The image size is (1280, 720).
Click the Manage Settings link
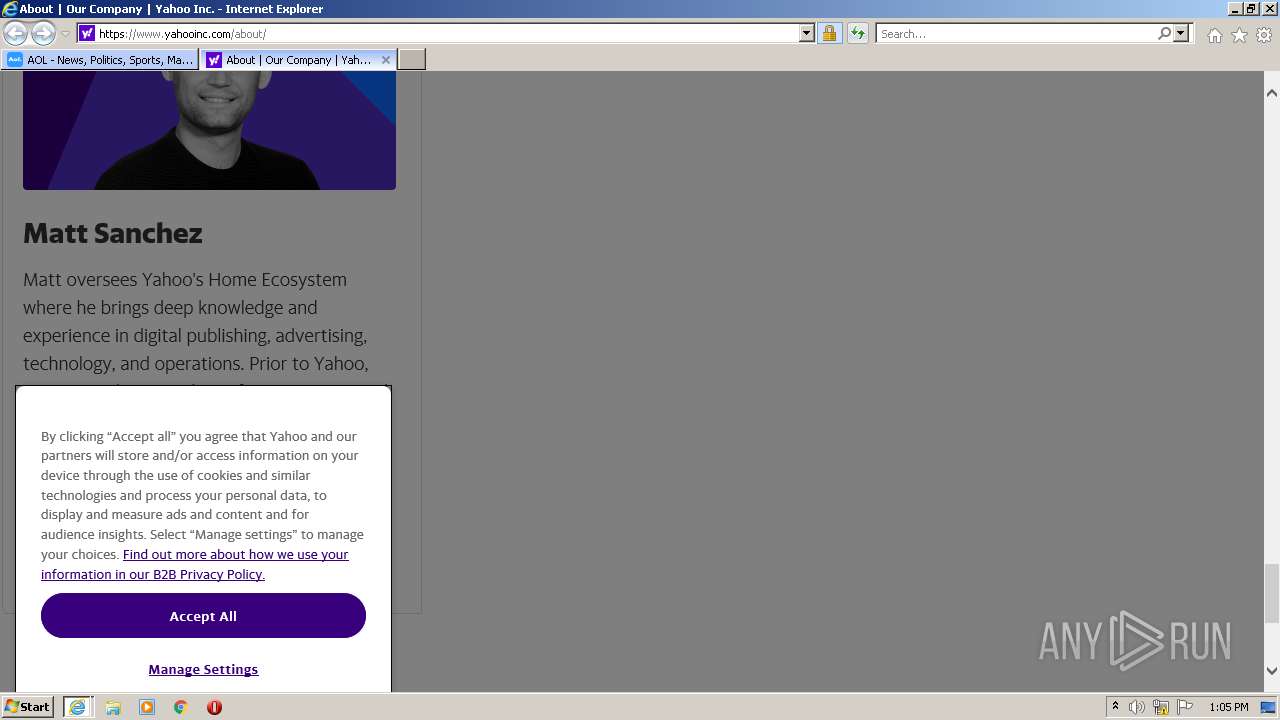(x=203, y=669)
